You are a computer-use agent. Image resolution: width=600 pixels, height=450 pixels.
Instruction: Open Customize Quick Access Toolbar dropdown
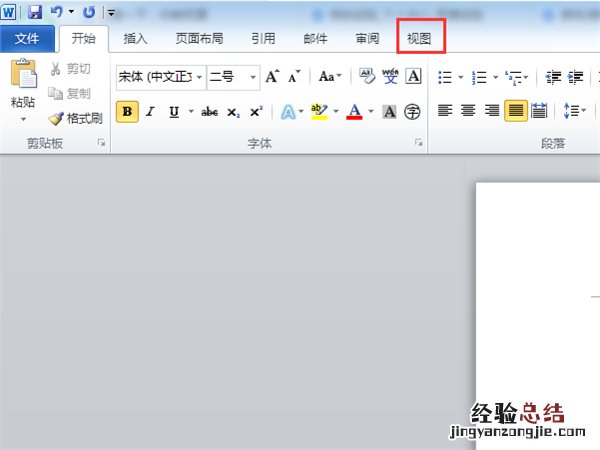point(111,13)
